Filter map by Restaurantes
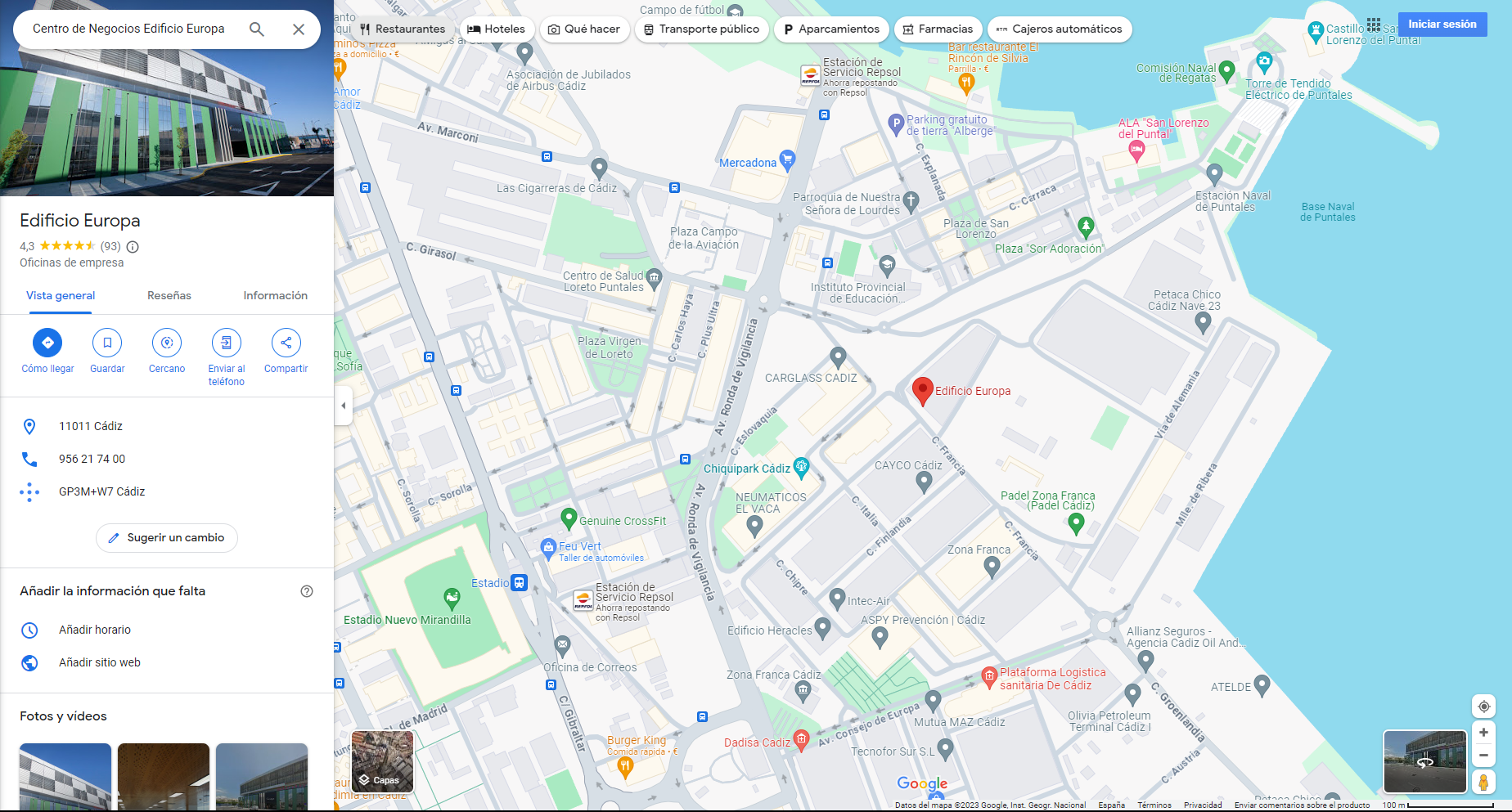The height and width of the screenshot is (812, 1512). pos(402,29)
